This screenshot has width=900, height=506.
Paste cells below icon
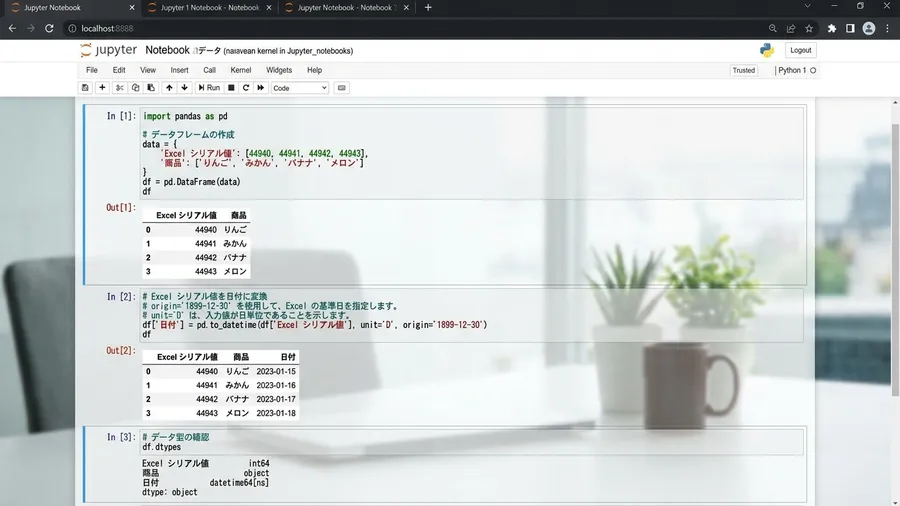tap(151, 88)
